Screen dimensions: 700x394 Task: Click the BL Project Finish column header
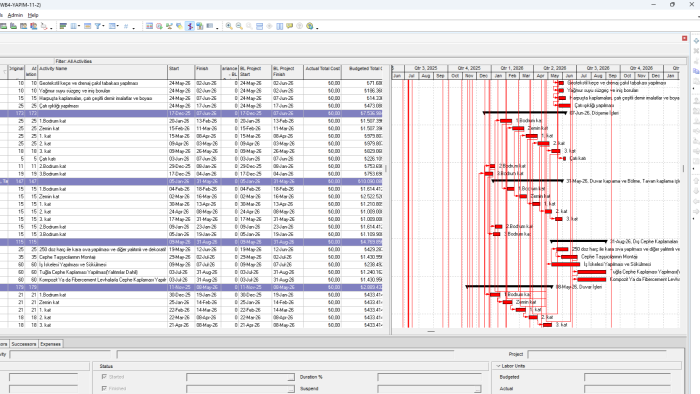click(x=288, y=72)
